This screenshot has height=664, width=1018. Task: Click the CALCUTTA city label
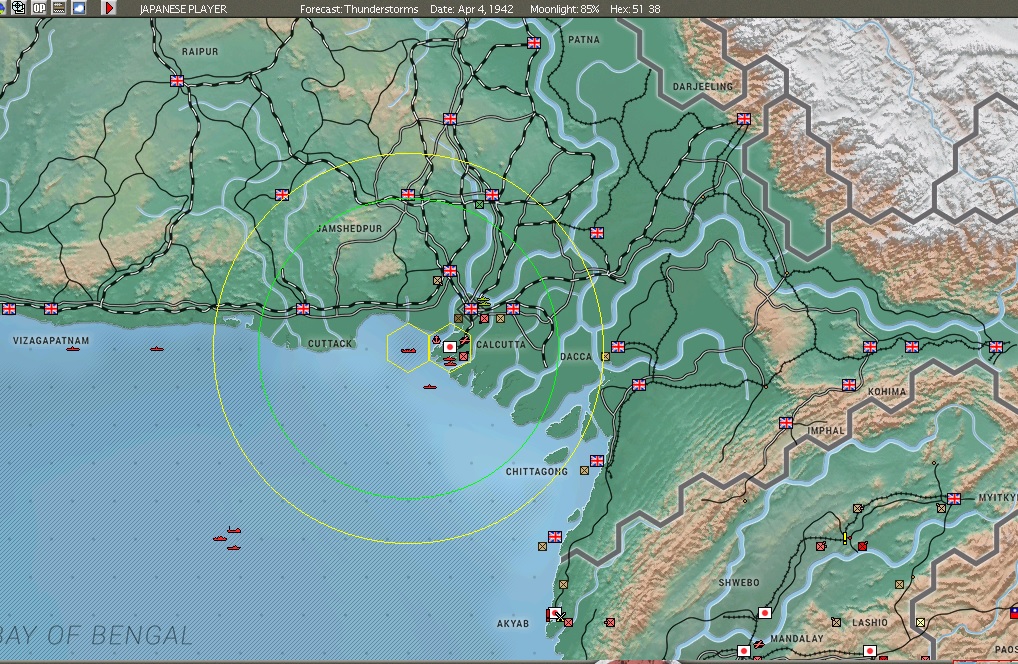501,345
